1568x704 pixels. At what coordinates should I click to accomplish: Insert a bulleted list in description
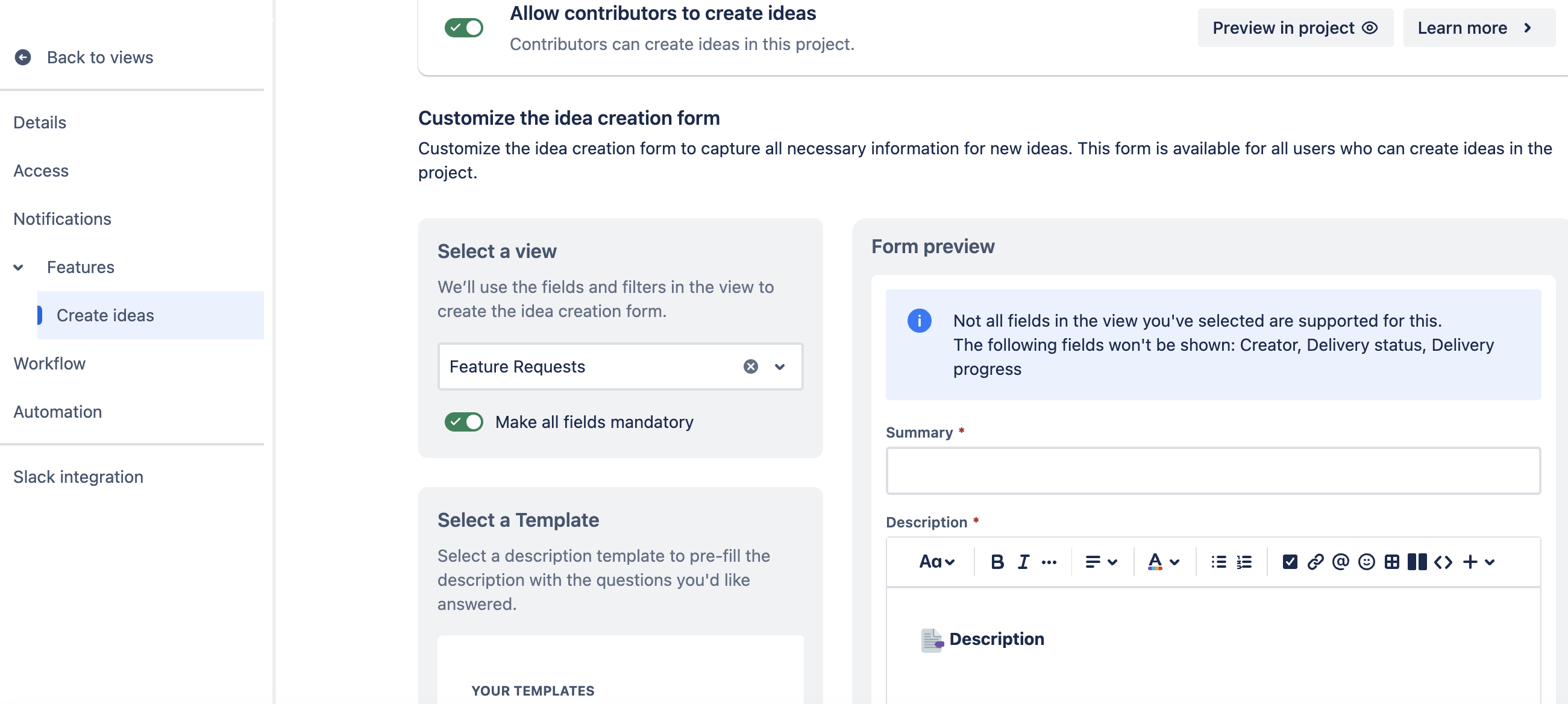click(x=1219, y=562)
